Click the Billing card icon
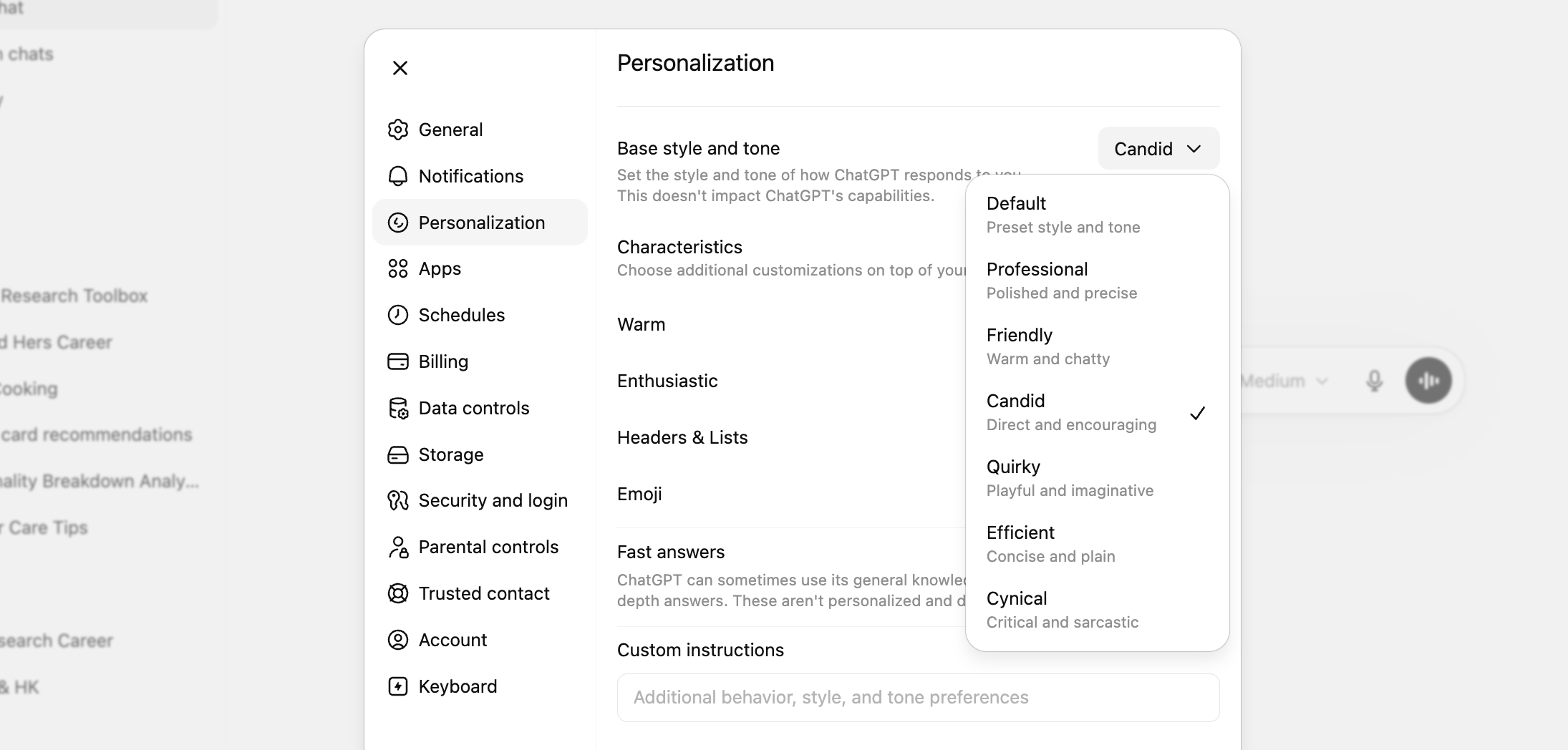This screenshot has width=1568, height=750. coord(398,361)
